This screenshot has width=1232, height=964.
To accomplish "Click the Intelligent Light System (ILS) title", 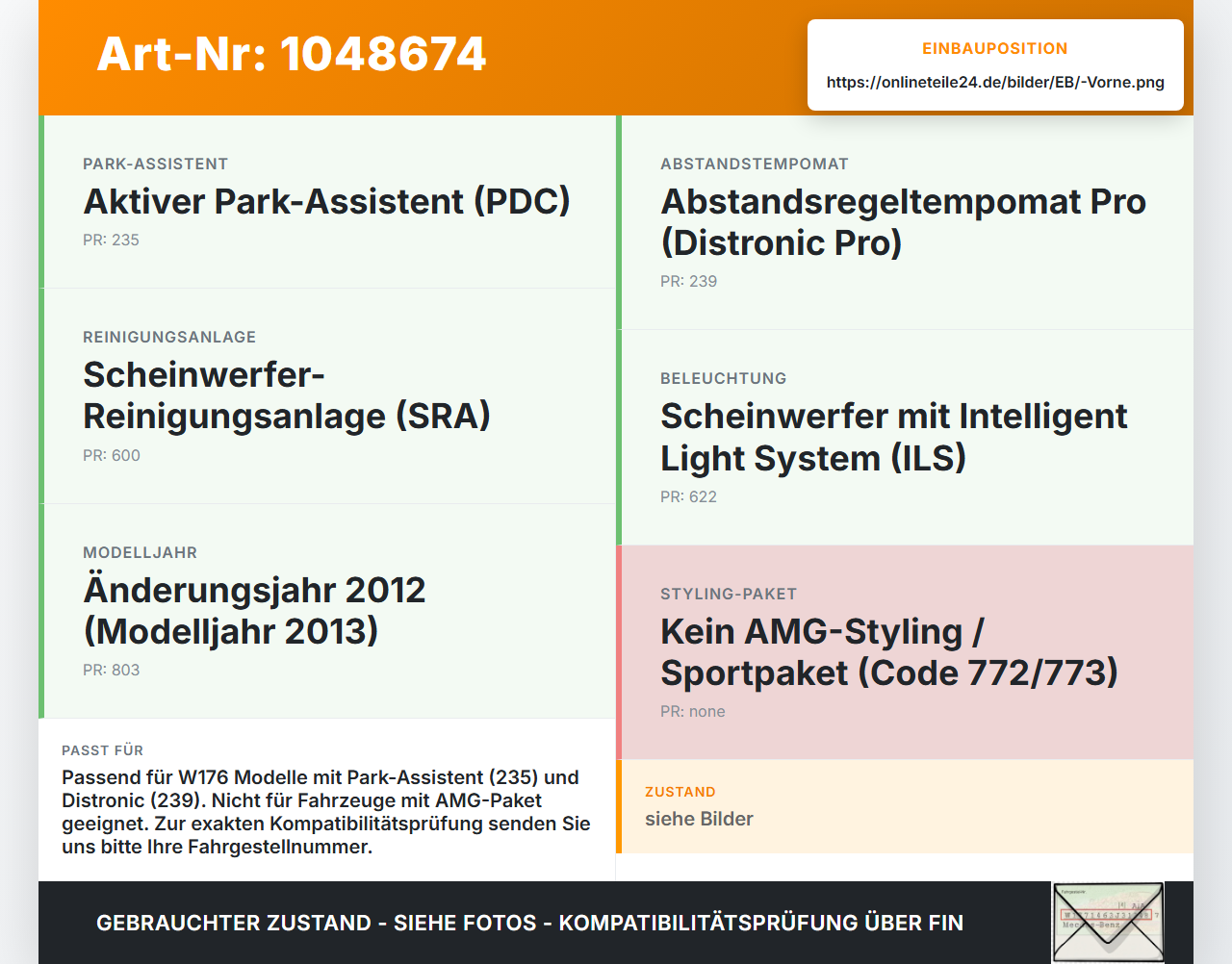I will (x=894, y=437).
